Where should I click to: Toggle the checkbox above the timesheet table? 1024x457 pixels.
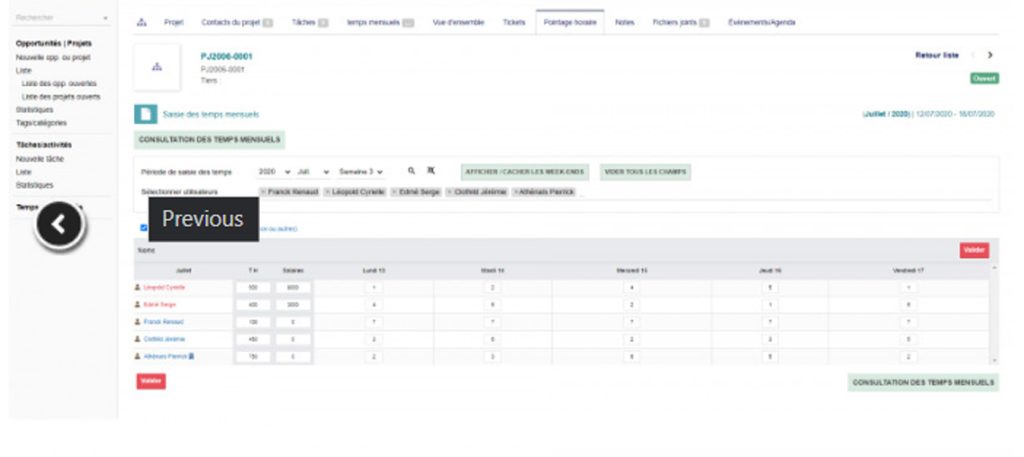click(144, 228)
